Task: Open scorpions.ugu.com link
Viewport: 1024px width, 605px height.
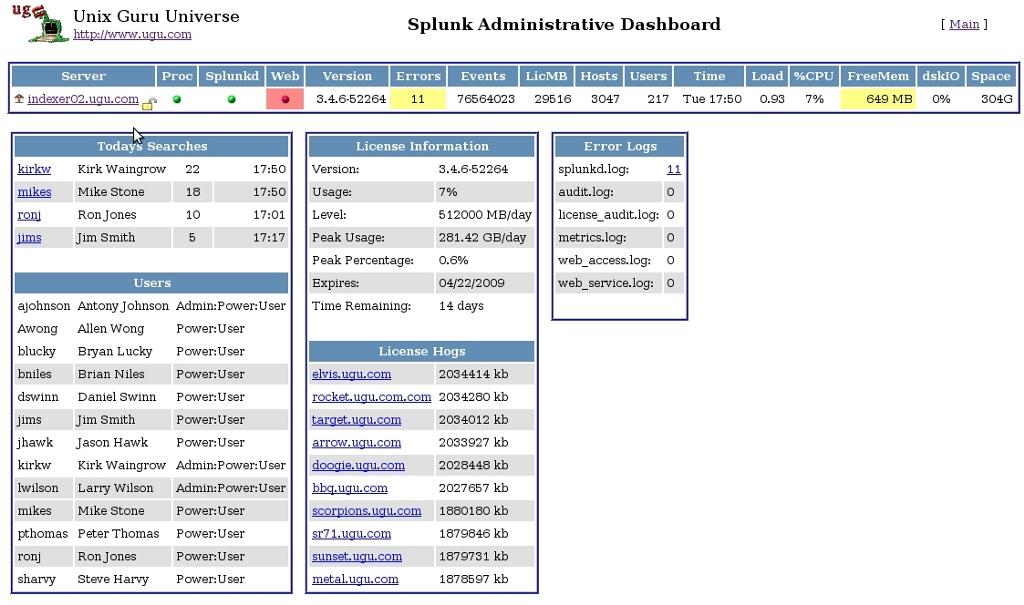Action: 366,511
